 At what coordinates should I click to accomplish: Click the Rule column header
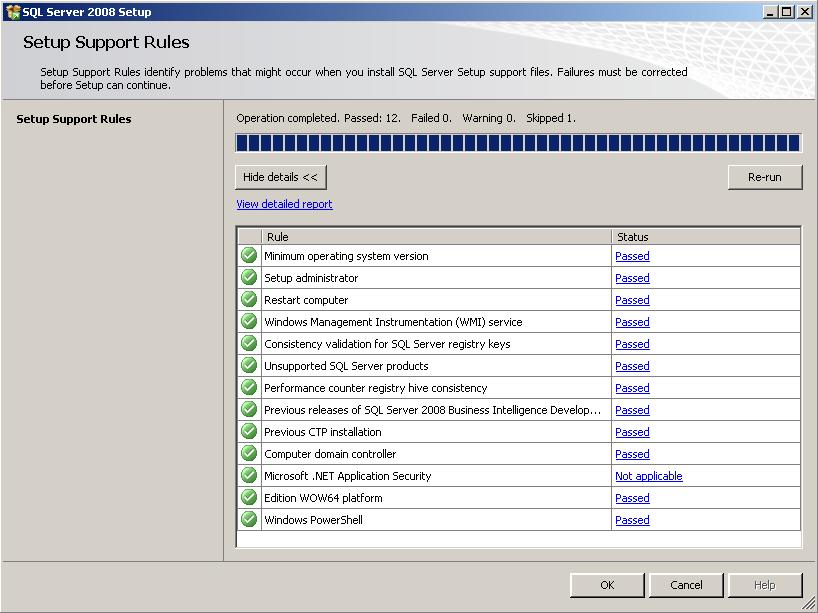click(x=436, y=237)
